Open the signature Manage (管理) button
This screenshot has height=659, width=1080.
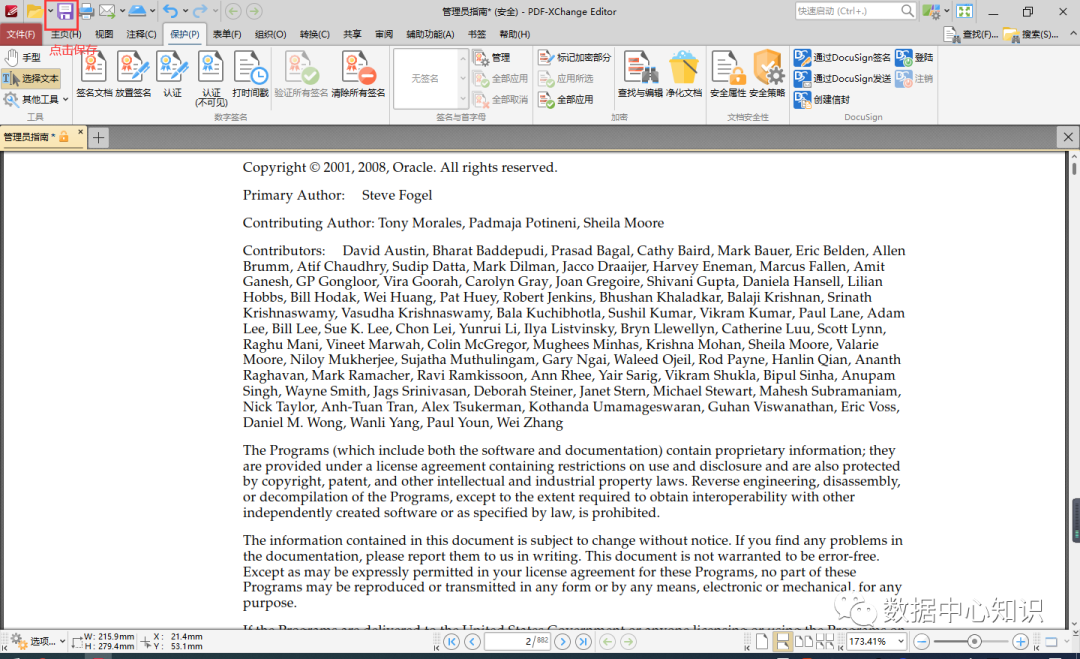(492, 57)
